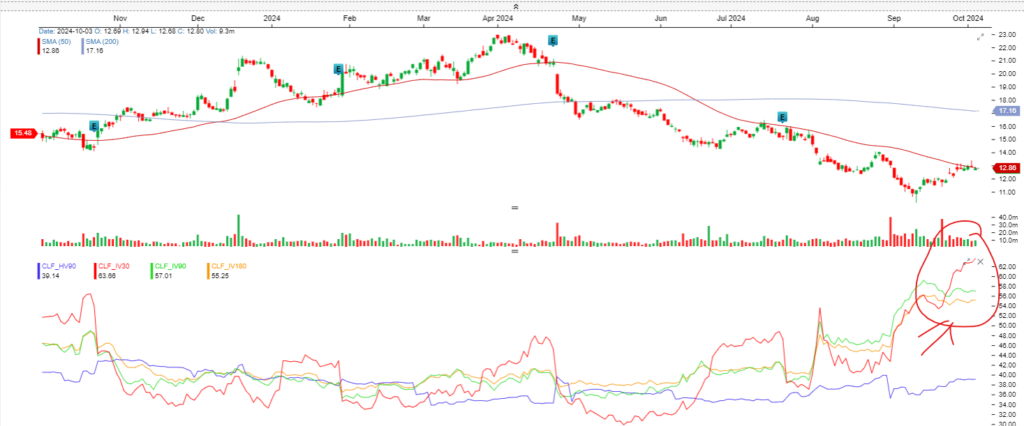The width and height of the screenshot is (1024, 426).
Task: Click the red 15.48 price tag
Action: tap(22, 133)
